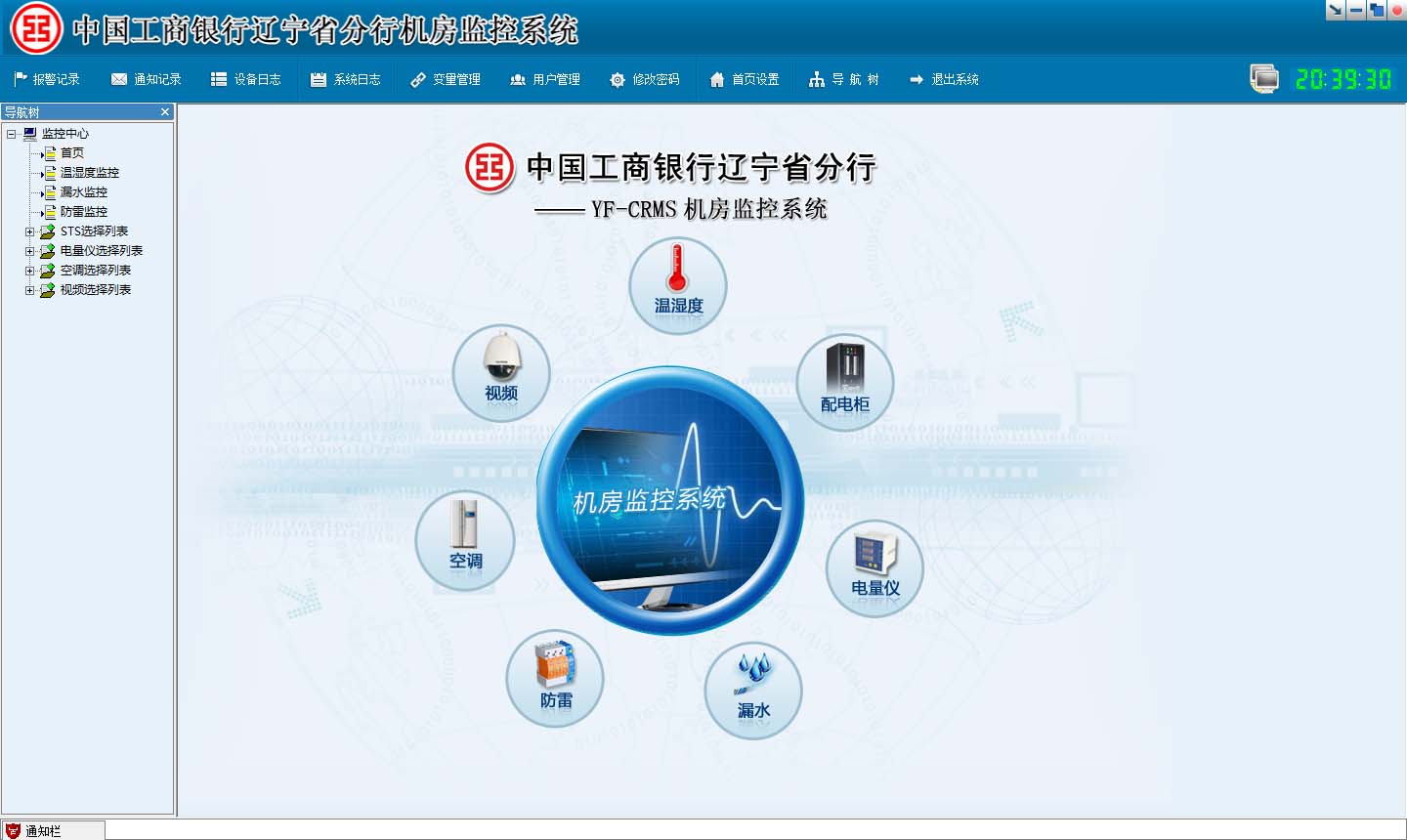Open 通知记录 notification records

click(147, 79)
